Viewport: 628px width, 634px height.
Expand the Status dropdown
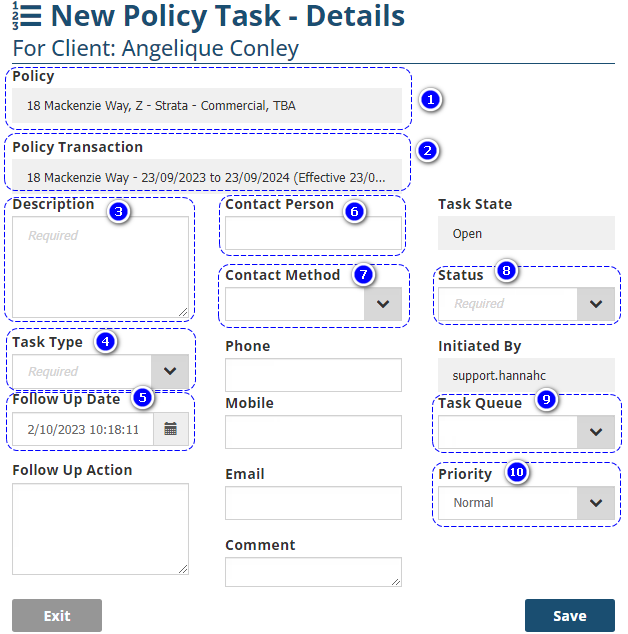(x=596, y=304)
